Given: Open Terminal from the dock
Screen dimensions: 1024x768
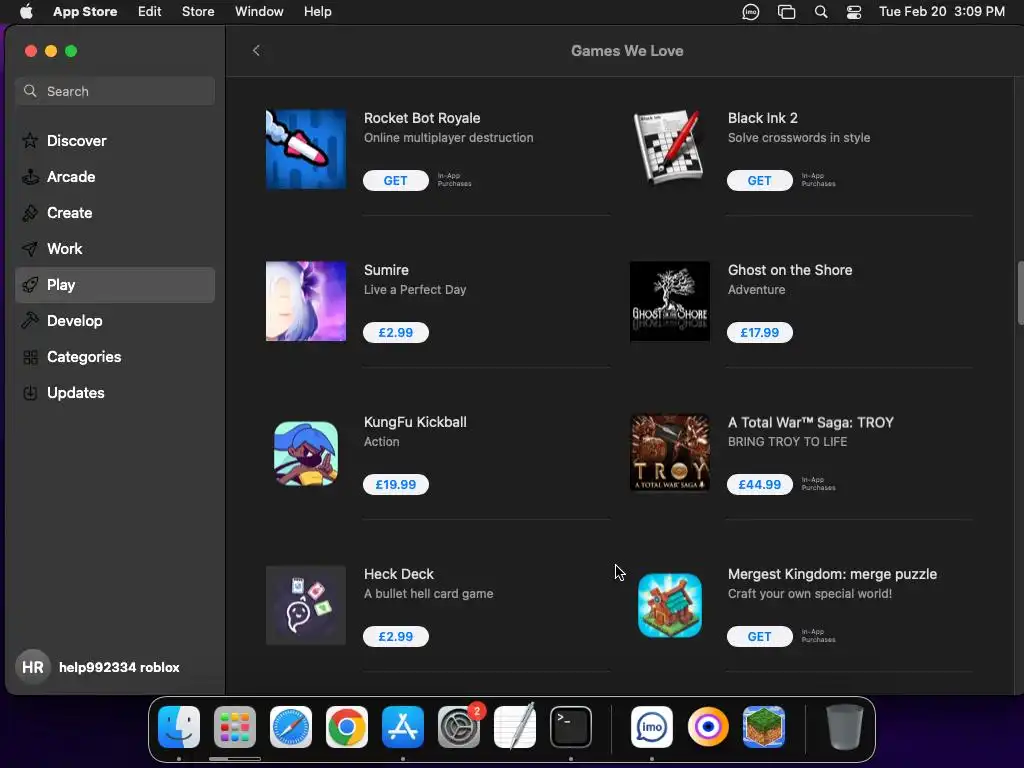Looking at the screenshot, I should pos(571,727).
